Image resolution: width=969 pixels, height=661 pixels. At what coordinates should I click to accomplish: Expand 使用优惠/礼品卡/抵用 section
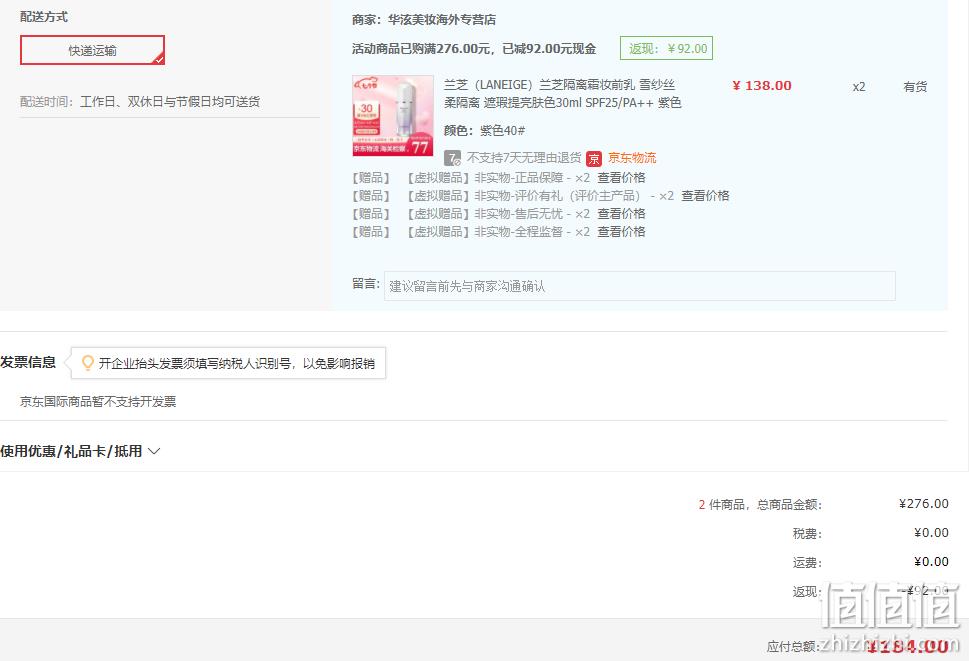[x=80, y=452]
